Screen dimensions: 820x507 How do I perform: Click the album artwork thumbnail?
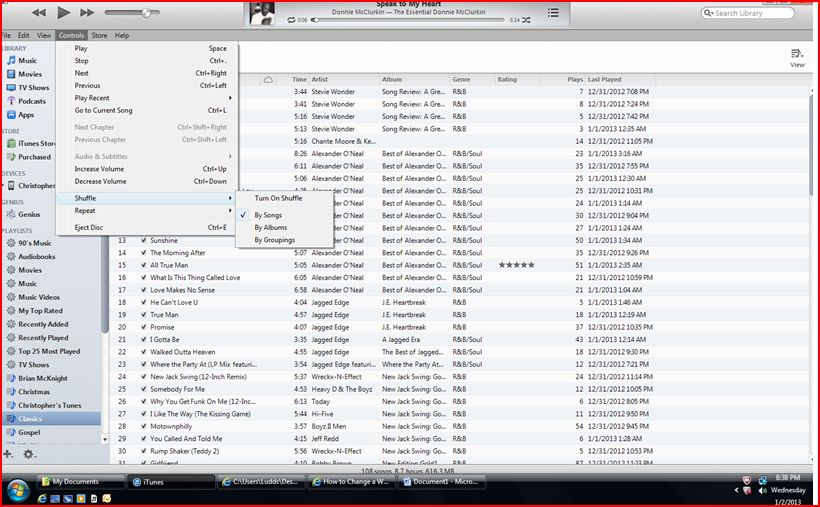point(261,14)
